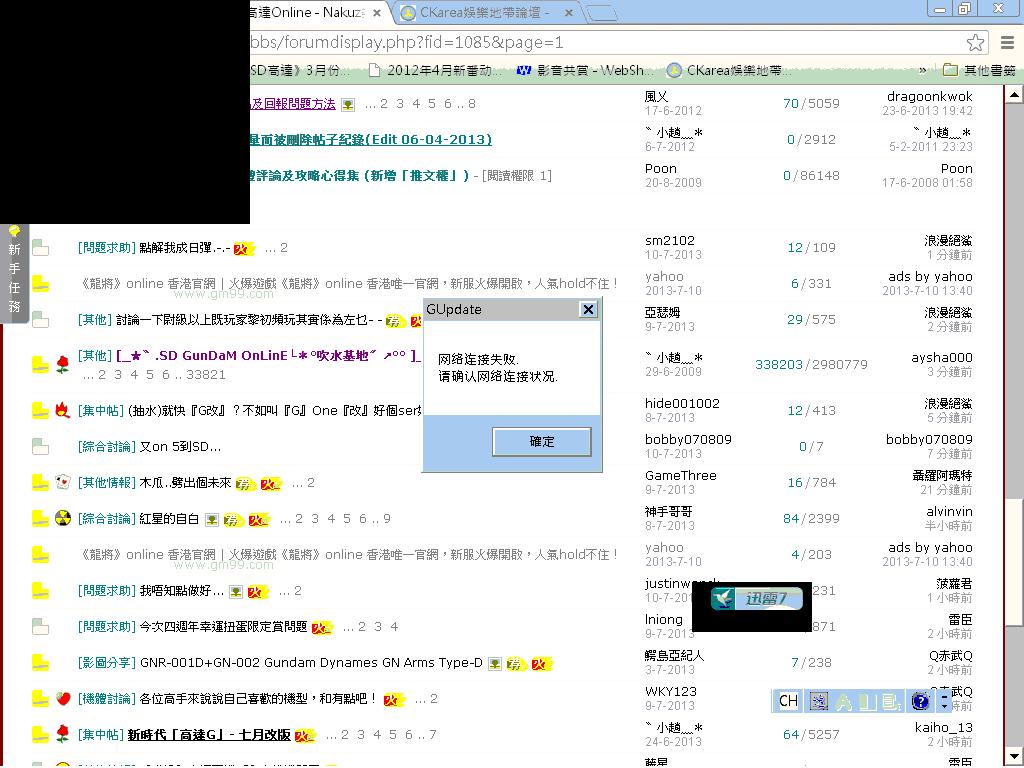
Task: Bookmark this page with the star icon
Action: [976, 42]
